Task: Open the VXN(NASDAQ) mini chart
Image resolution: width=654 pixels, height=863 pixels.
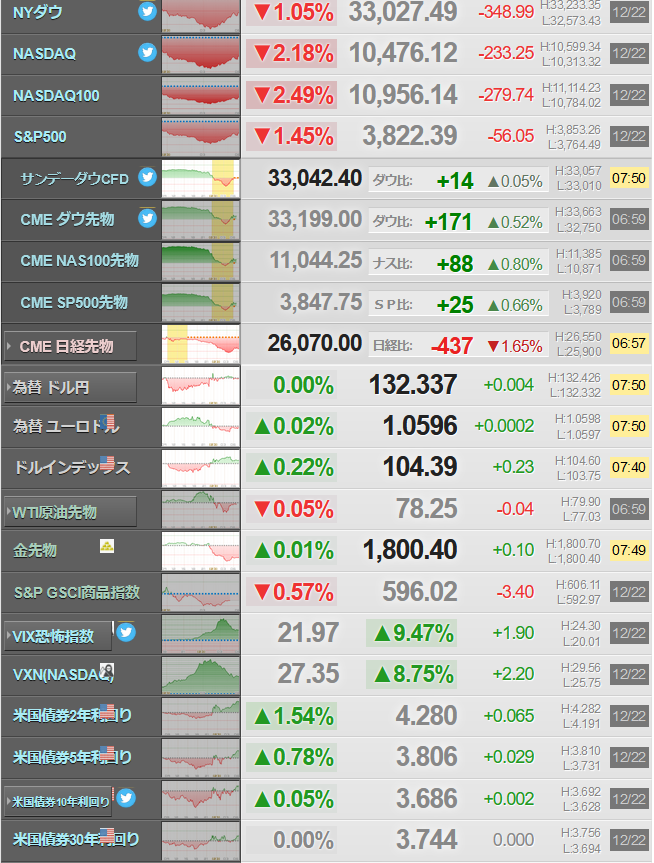Action: coord(201,675)
